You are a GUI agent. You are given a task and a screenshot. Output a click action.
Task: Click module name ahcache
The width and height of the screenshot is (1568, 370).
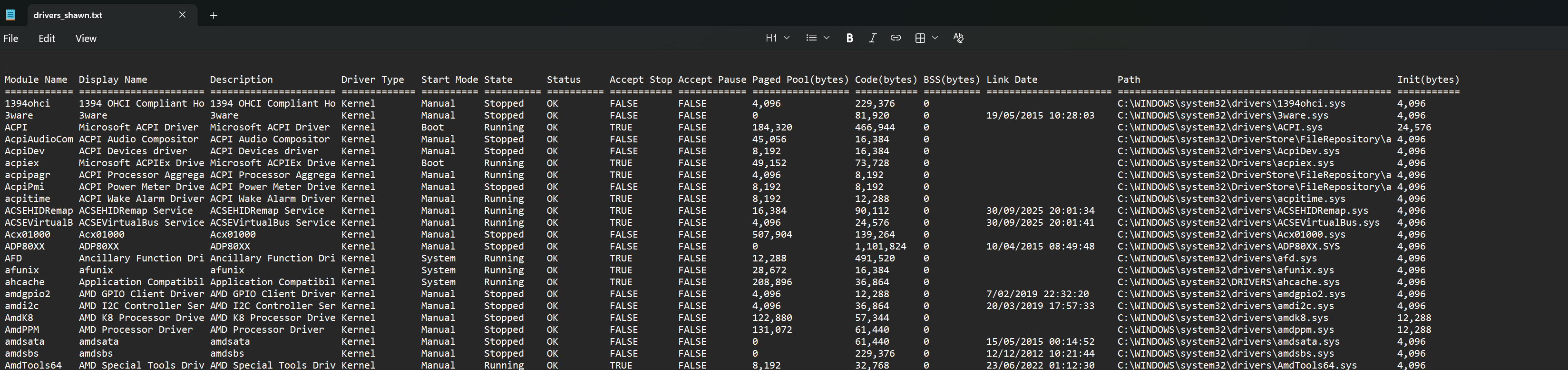point(24,282)
